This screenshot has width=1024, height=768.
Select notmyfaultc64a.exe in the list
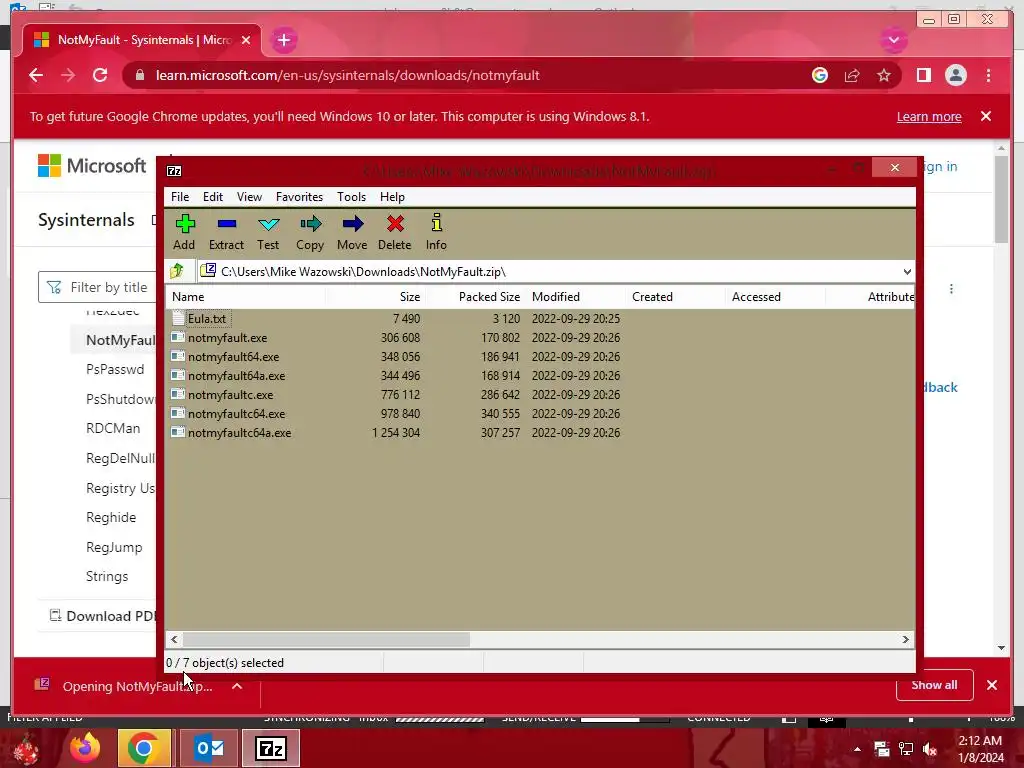(239, 432)
